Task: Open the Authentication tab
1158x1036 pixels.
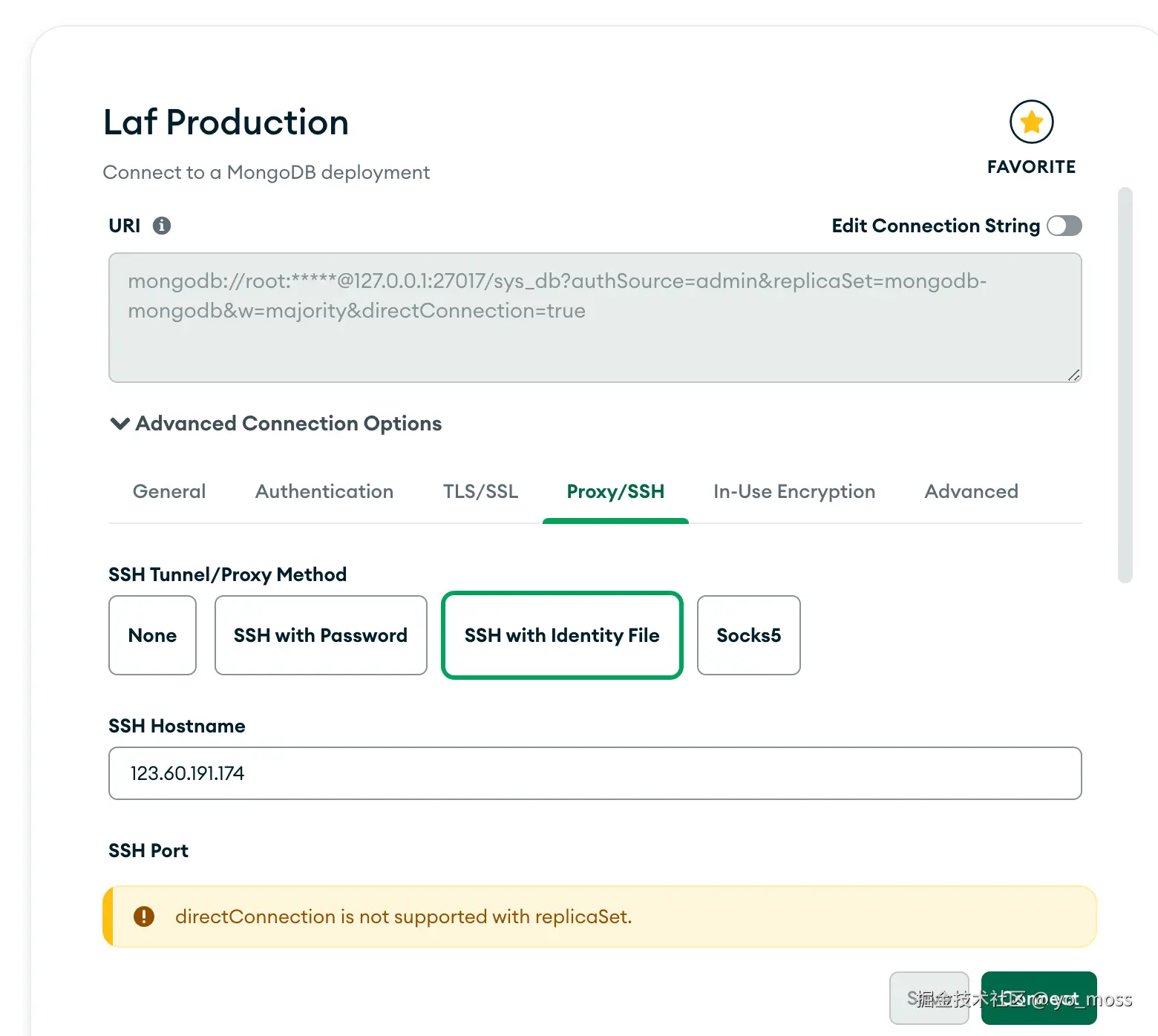Action: pyautogui.click(x=324, y=491)
